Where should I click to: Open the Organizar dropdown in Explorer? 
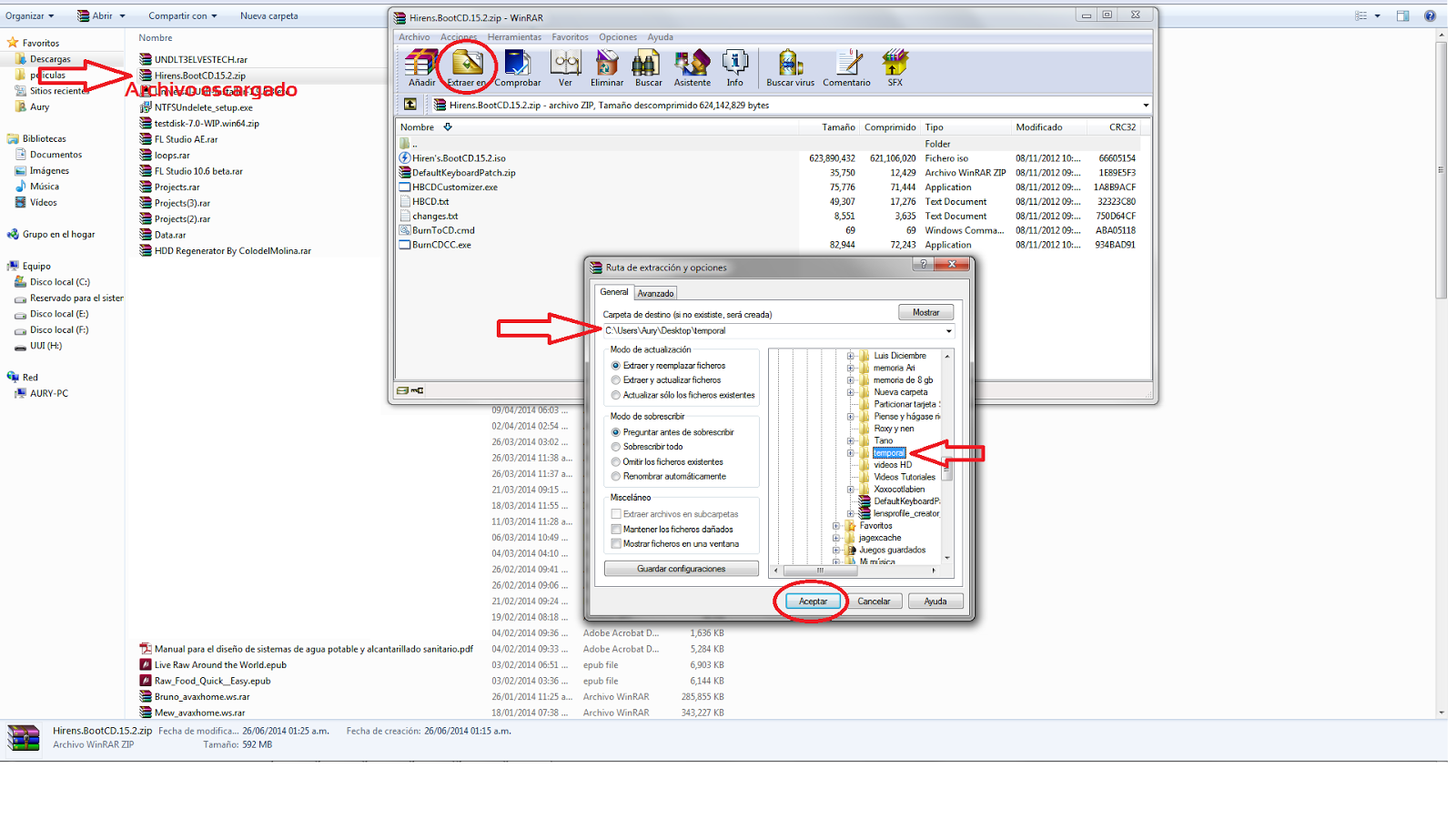click(x=30, y=15)
